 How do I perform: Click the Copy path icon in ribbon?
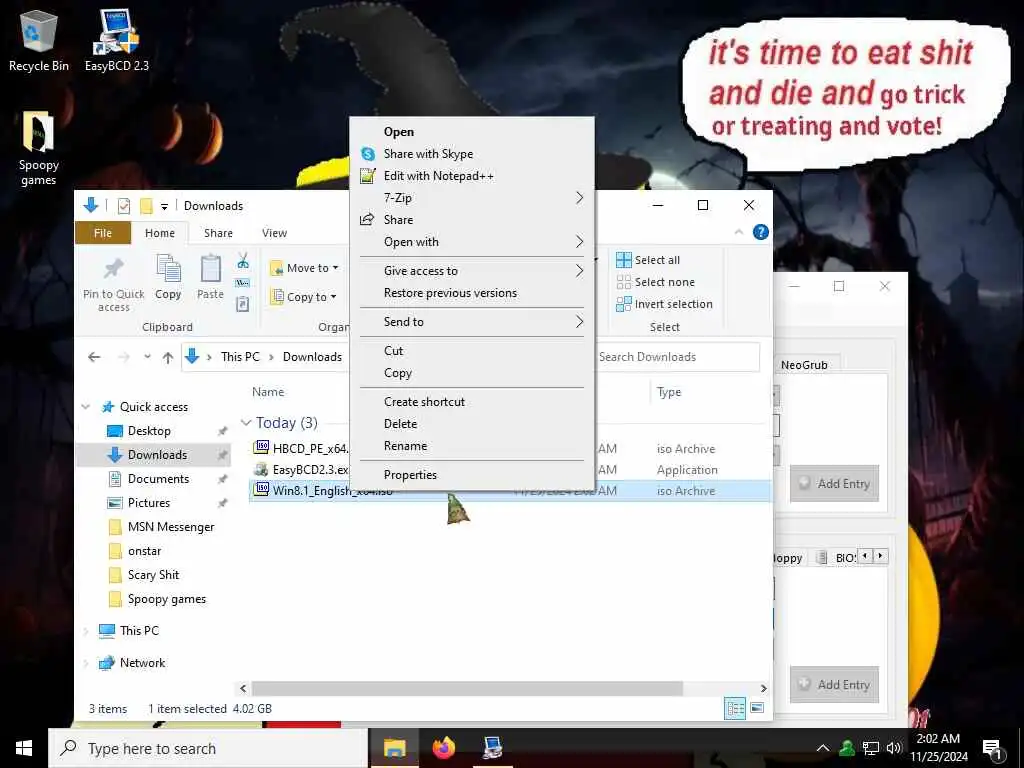243,283
